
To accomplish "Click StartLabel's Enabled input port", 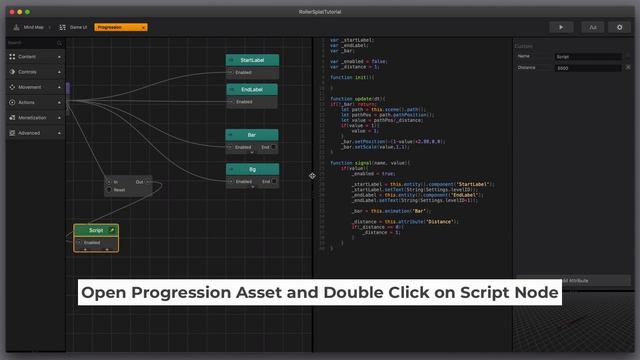I will [x=231, y=72].
